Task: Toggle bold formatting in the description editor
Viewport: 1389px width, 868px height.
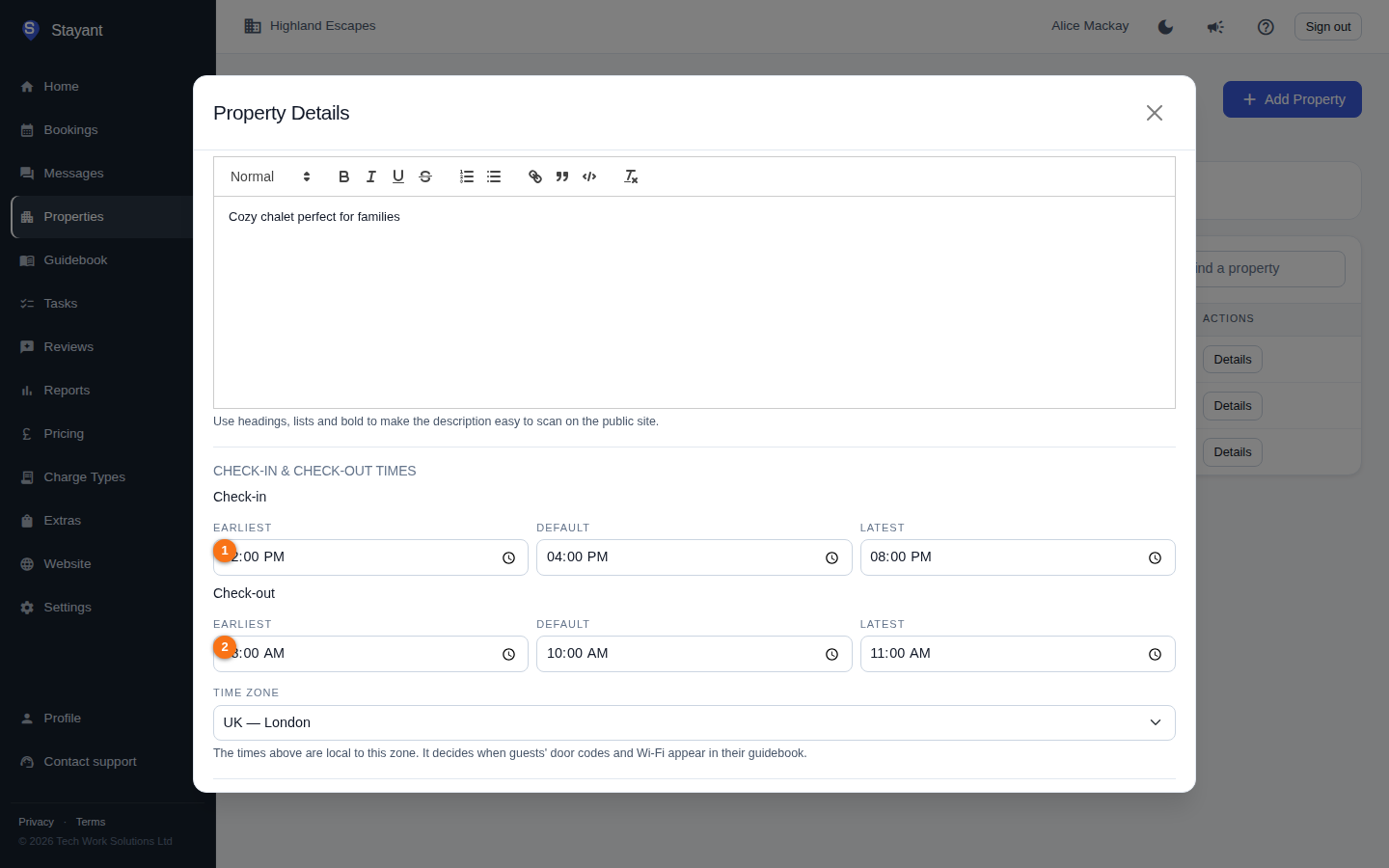Action: [x=343, y=176]
